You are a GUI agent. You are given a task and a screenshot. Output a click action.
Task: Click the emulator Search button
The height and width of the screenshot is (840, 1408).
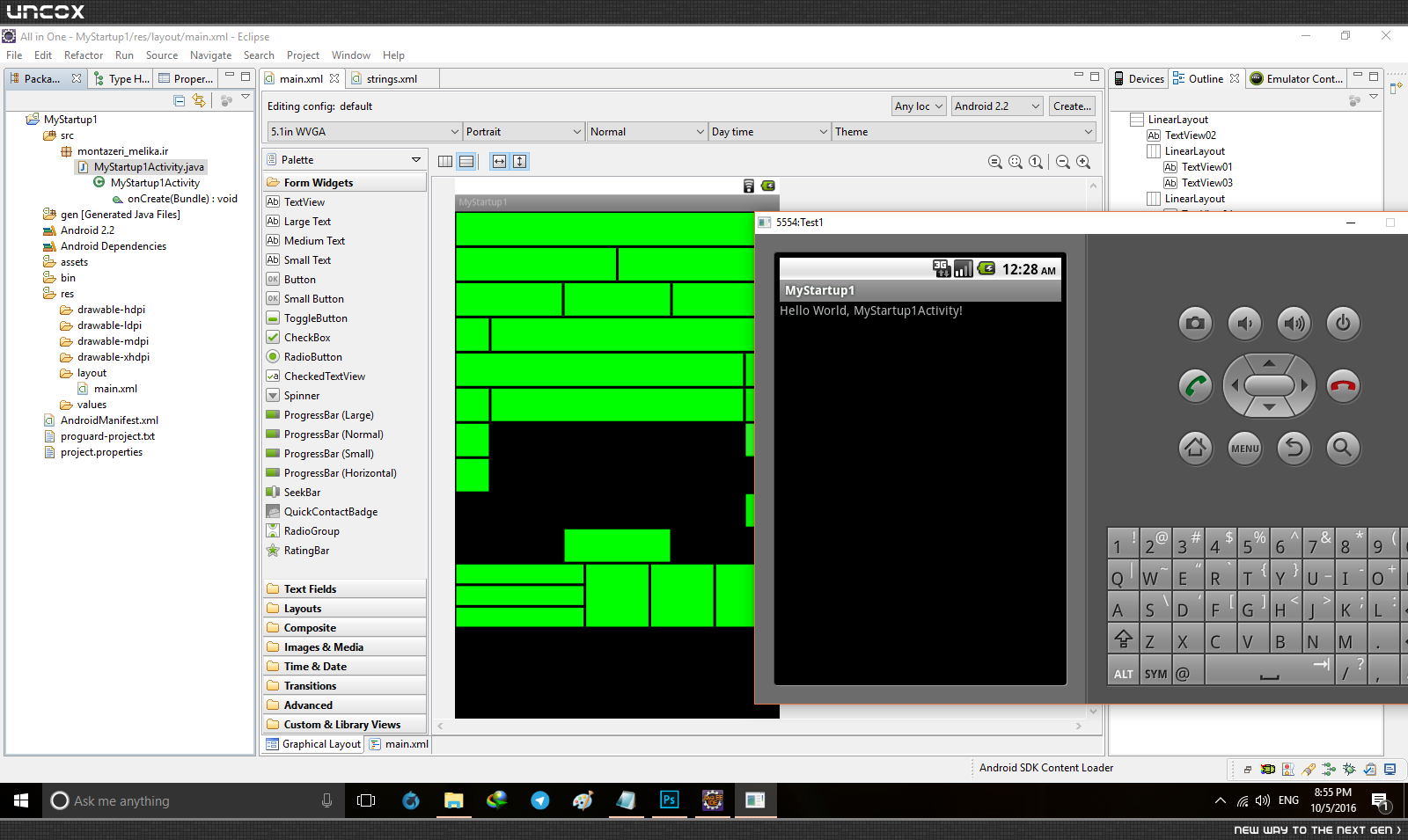(1343, 448)
